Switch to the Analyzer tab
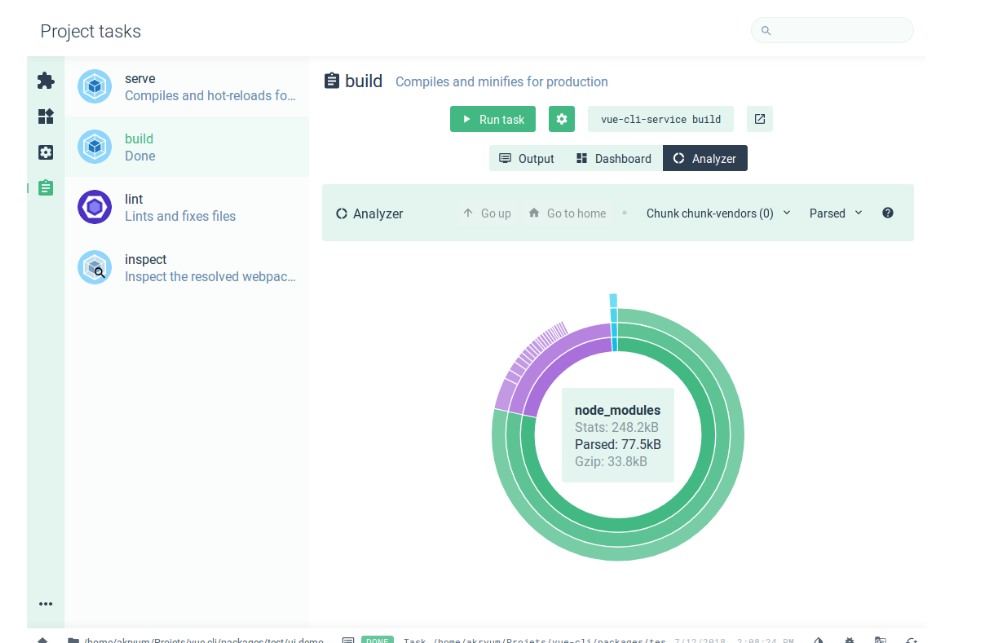Screen dimensions: 990x643 (705, 159)
